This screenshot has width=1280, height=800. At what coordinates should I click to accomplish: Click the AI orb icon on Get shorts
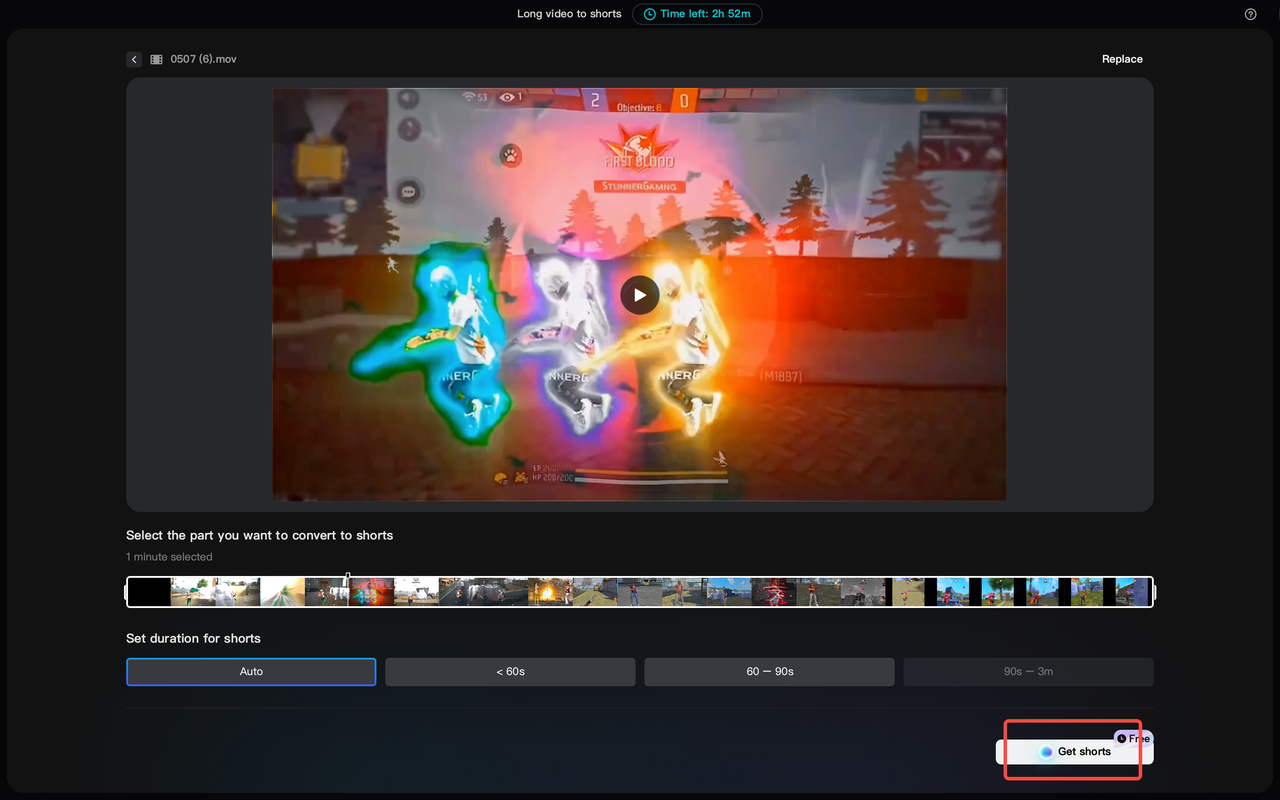pyautogui.click(x=1046, y=751)
